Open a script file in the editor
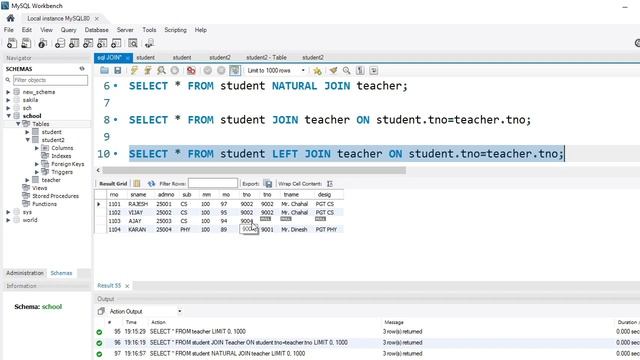 [x=104, y=71]
